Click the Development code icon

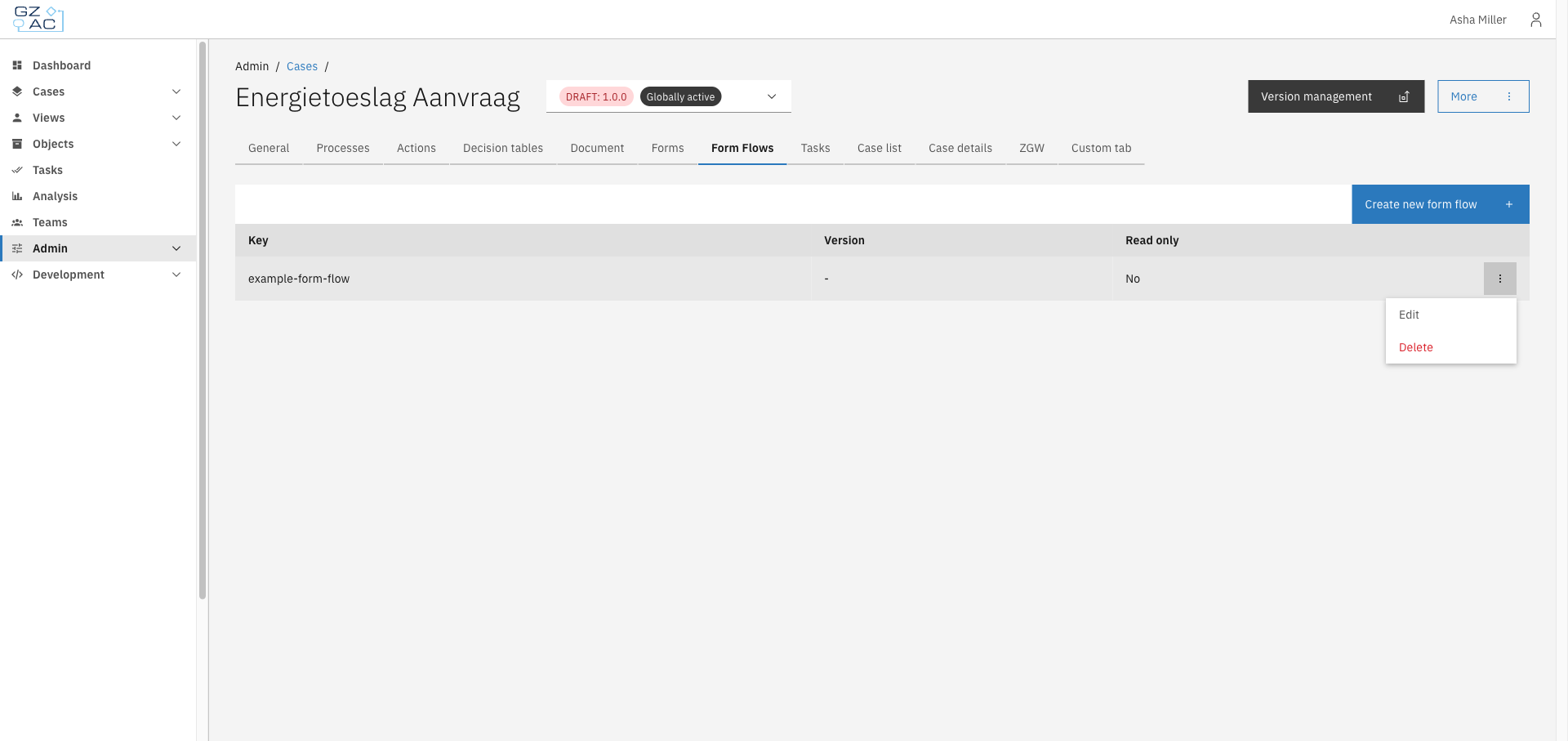tap(17, 275)
